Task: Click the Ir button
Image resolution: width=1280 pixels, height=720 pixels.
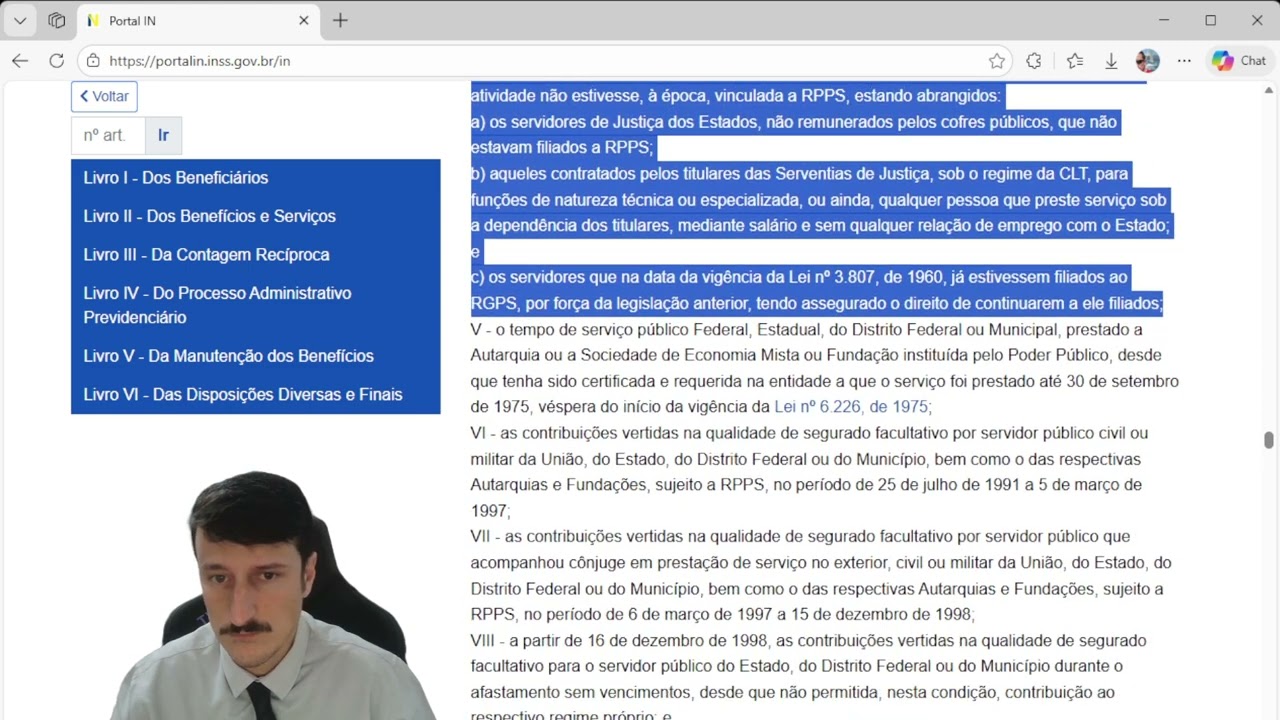Action: tap(163, 135)
